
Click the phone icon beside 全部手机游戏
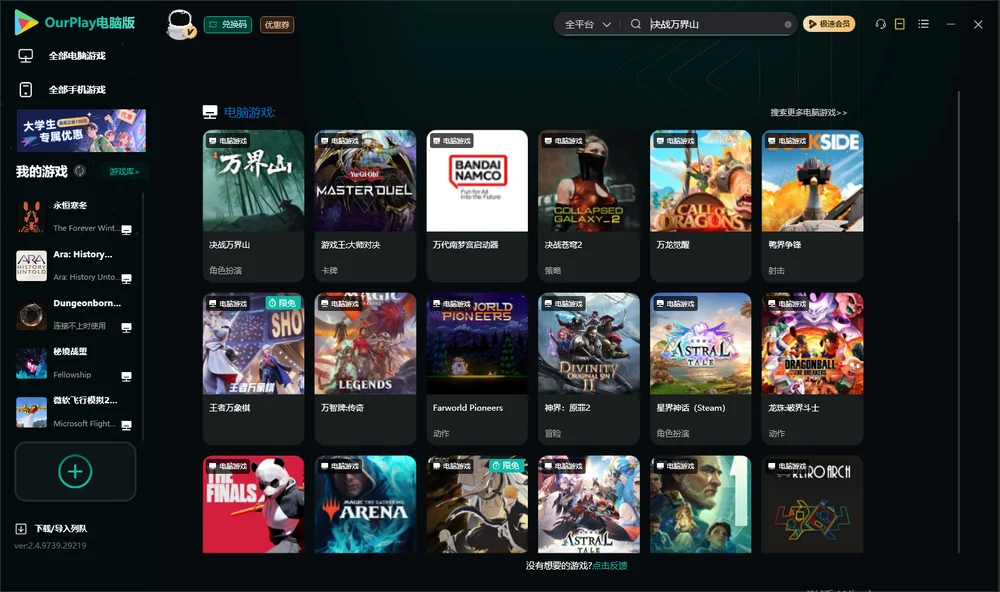click(26, 89)
